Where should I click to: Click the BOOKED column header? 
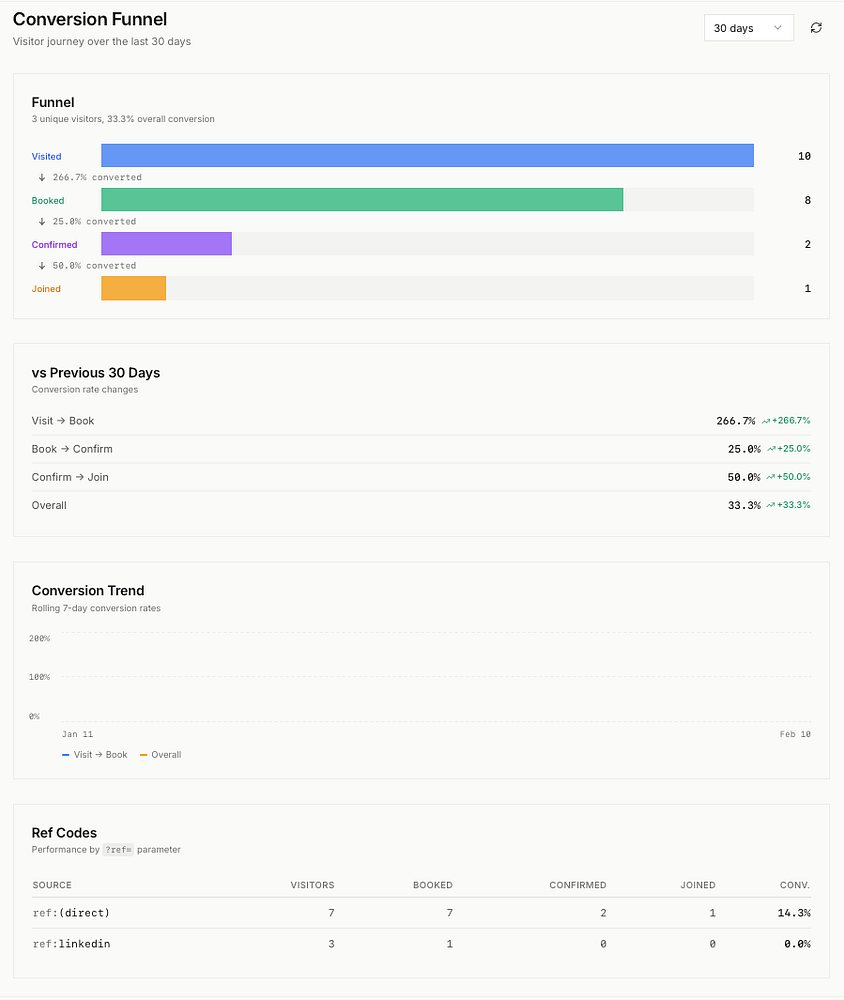433,885
